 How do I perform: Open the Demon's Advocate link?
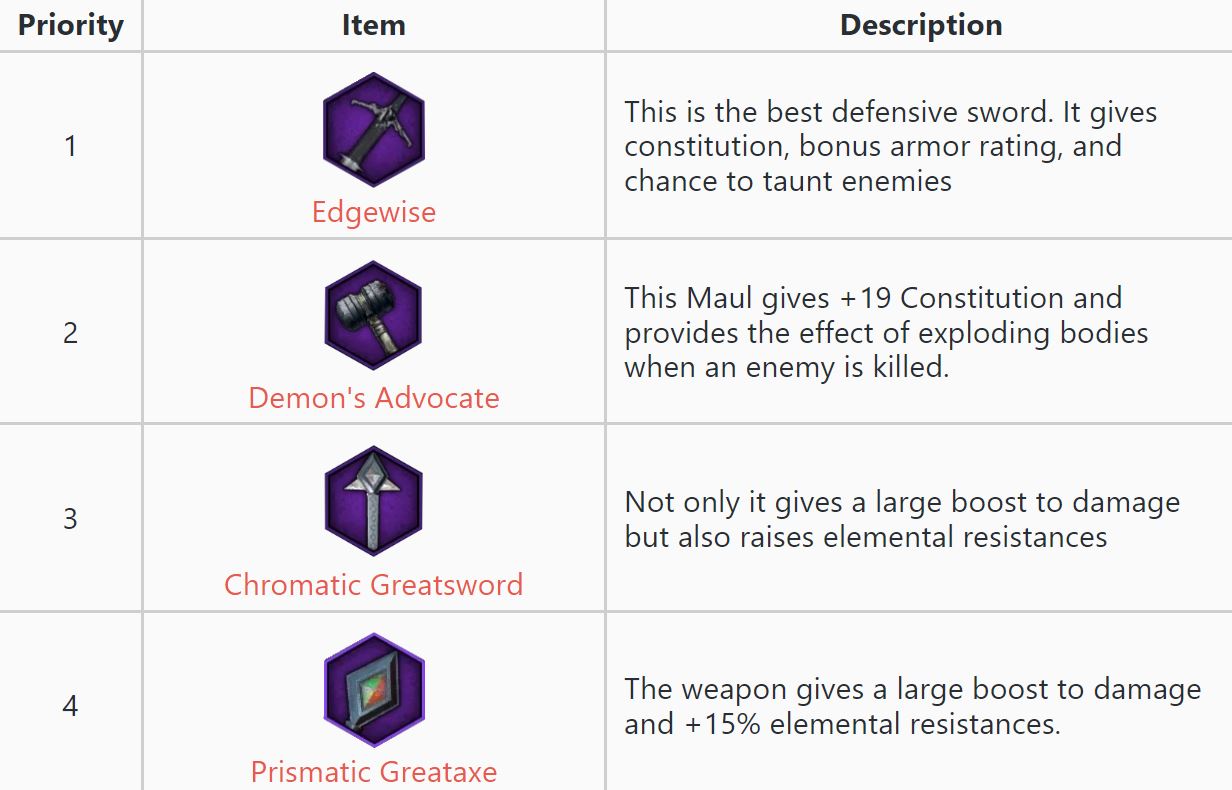tap(374, 398)
